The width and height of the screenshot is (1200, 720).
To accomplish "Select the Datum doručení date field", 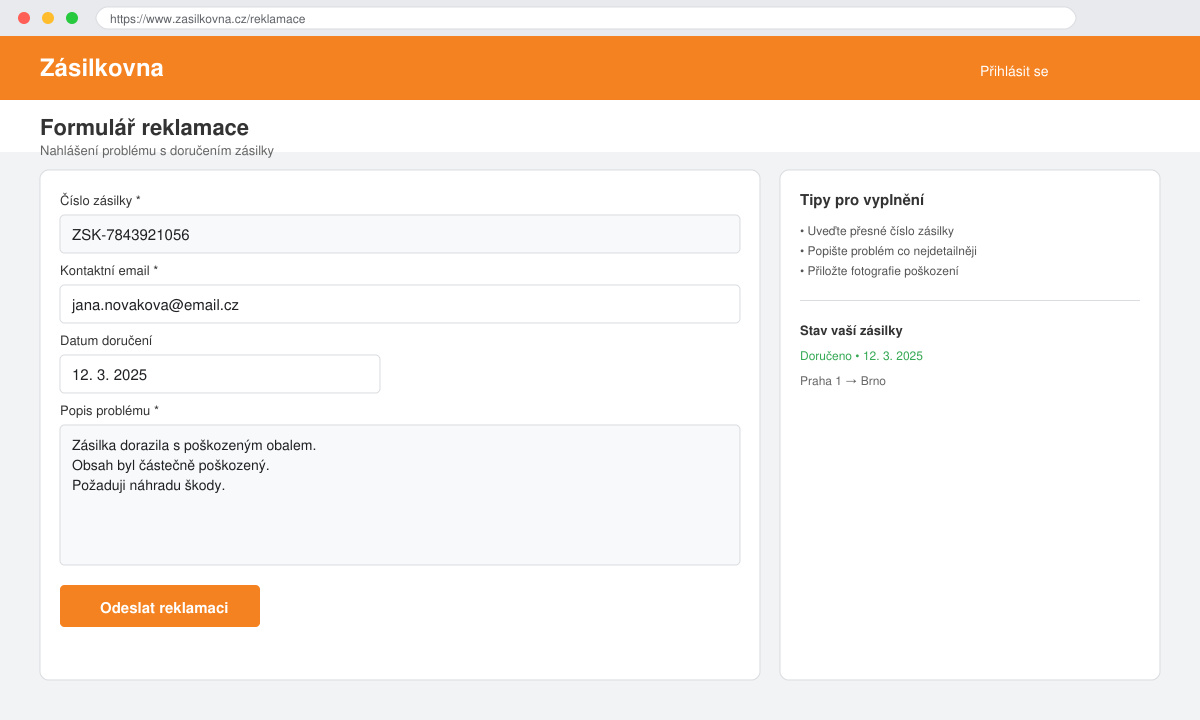I will (220, 374).
